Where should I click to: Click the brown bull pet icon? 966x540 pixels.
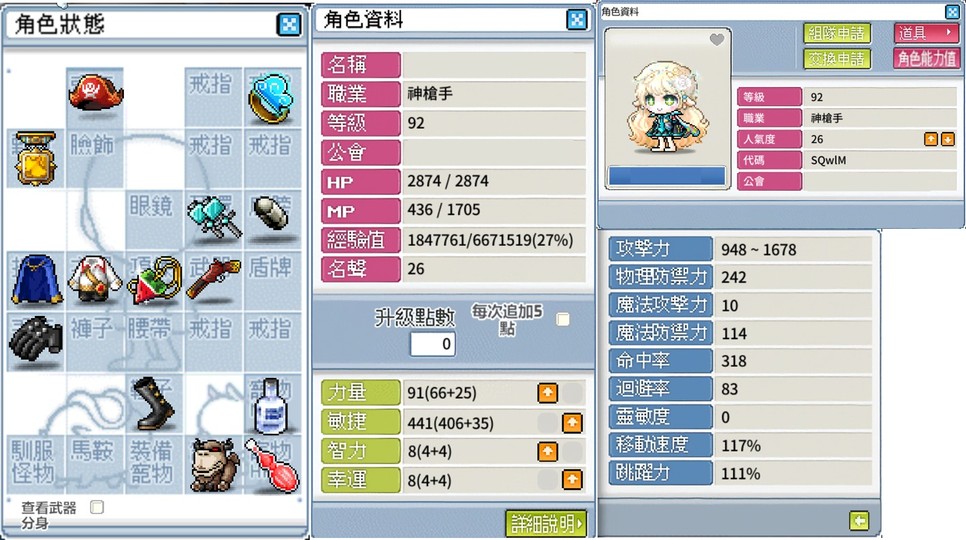point(214,465)
